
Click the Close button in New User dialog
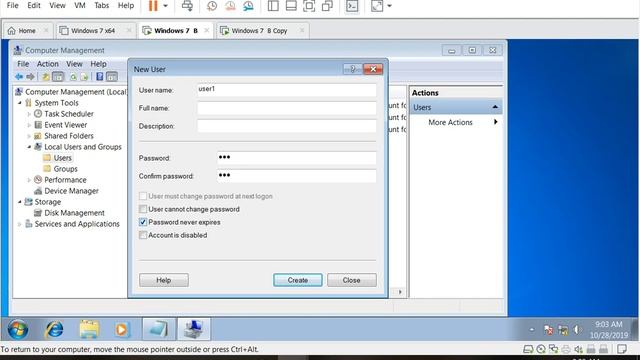(351, 280)
